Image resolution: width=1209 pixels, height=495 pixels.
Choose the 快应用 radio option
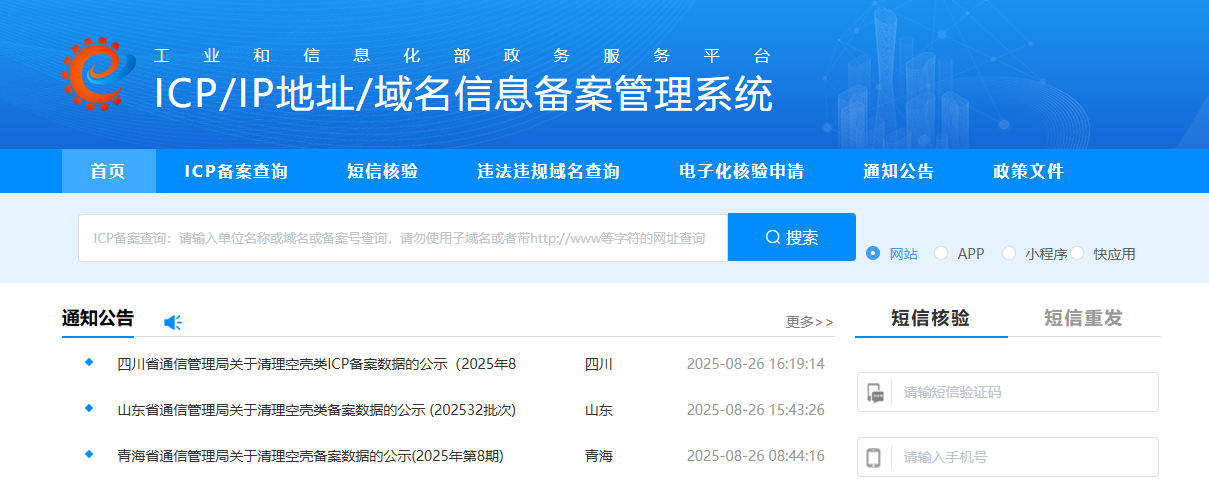(1078, 254)
